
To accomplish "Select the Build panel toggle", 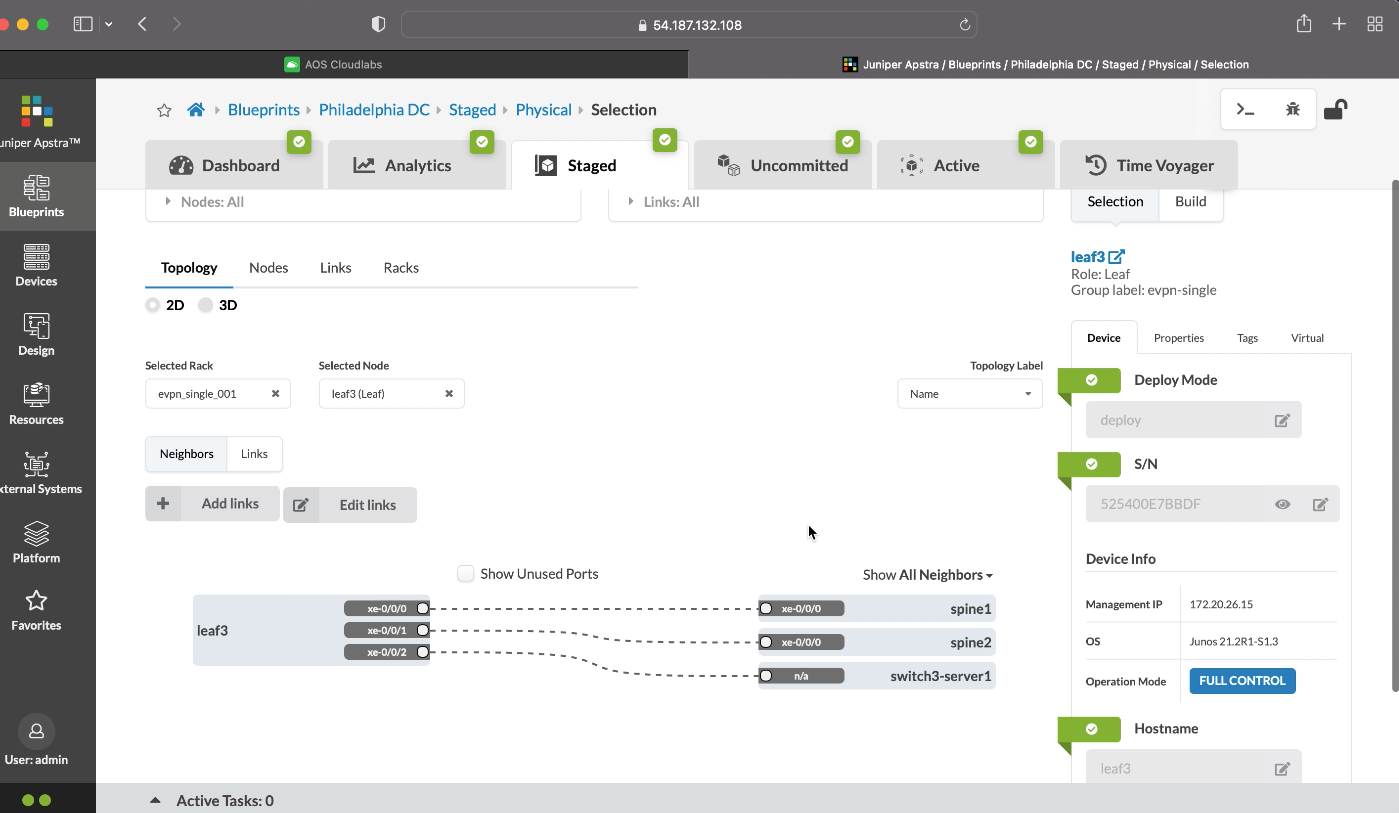I will [x=1190, y=202].
